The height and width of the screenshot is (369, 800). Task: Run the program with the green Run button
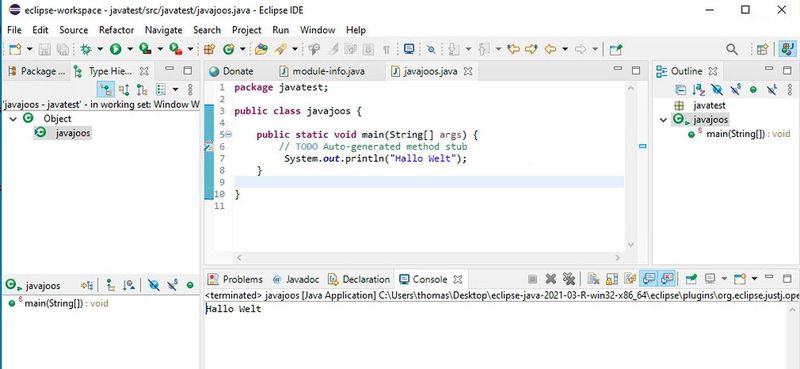coord(115,49)
